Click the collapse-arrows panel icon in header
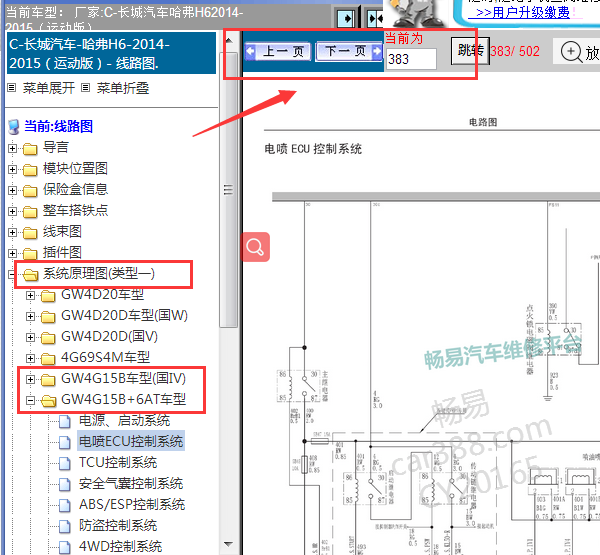Image resolution: width=600 pixels, height=555 pixels. pyautogui.click(x=375, y=18)
